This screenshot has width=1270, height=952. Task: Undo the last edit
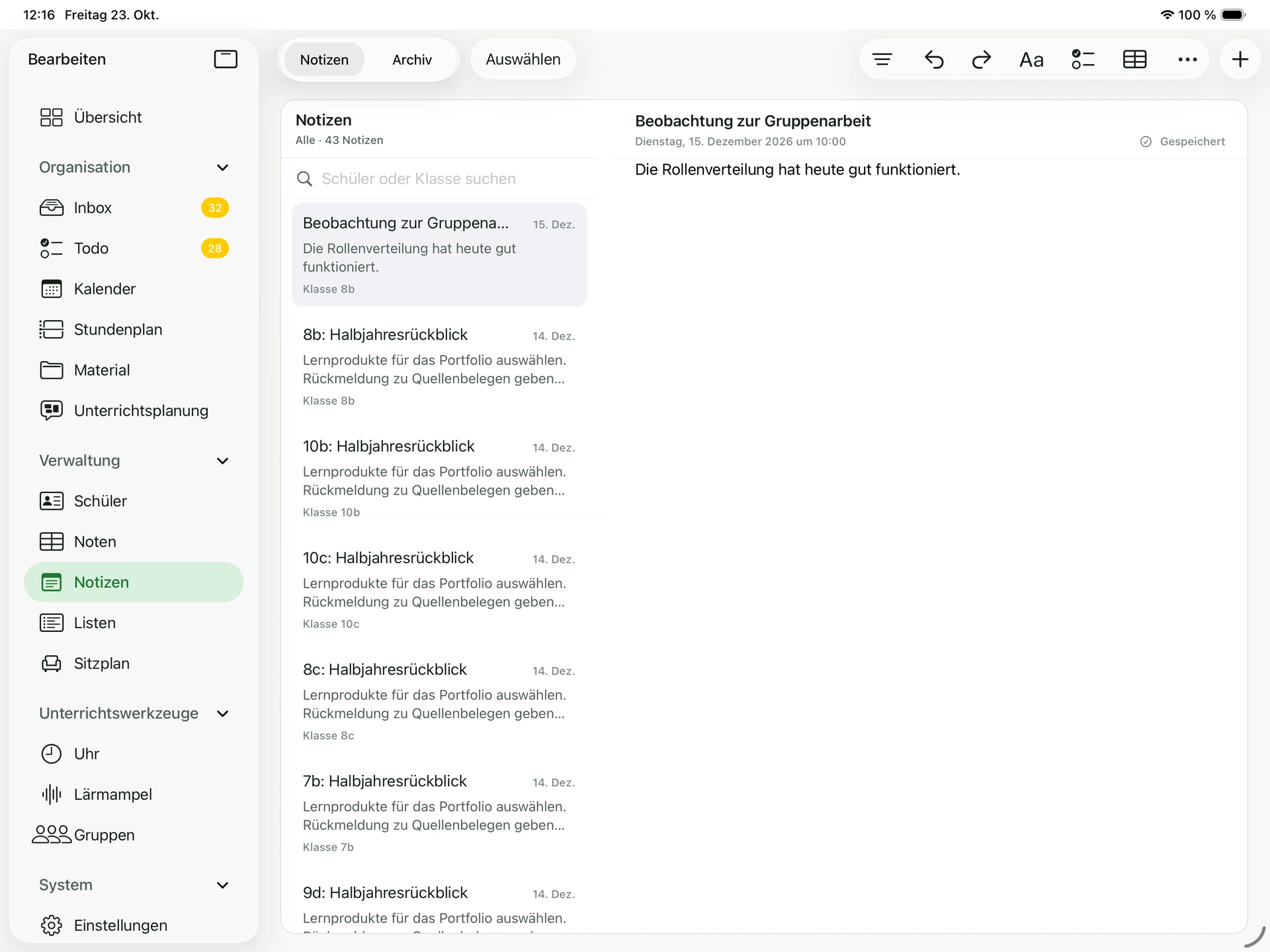click(933, 59)
